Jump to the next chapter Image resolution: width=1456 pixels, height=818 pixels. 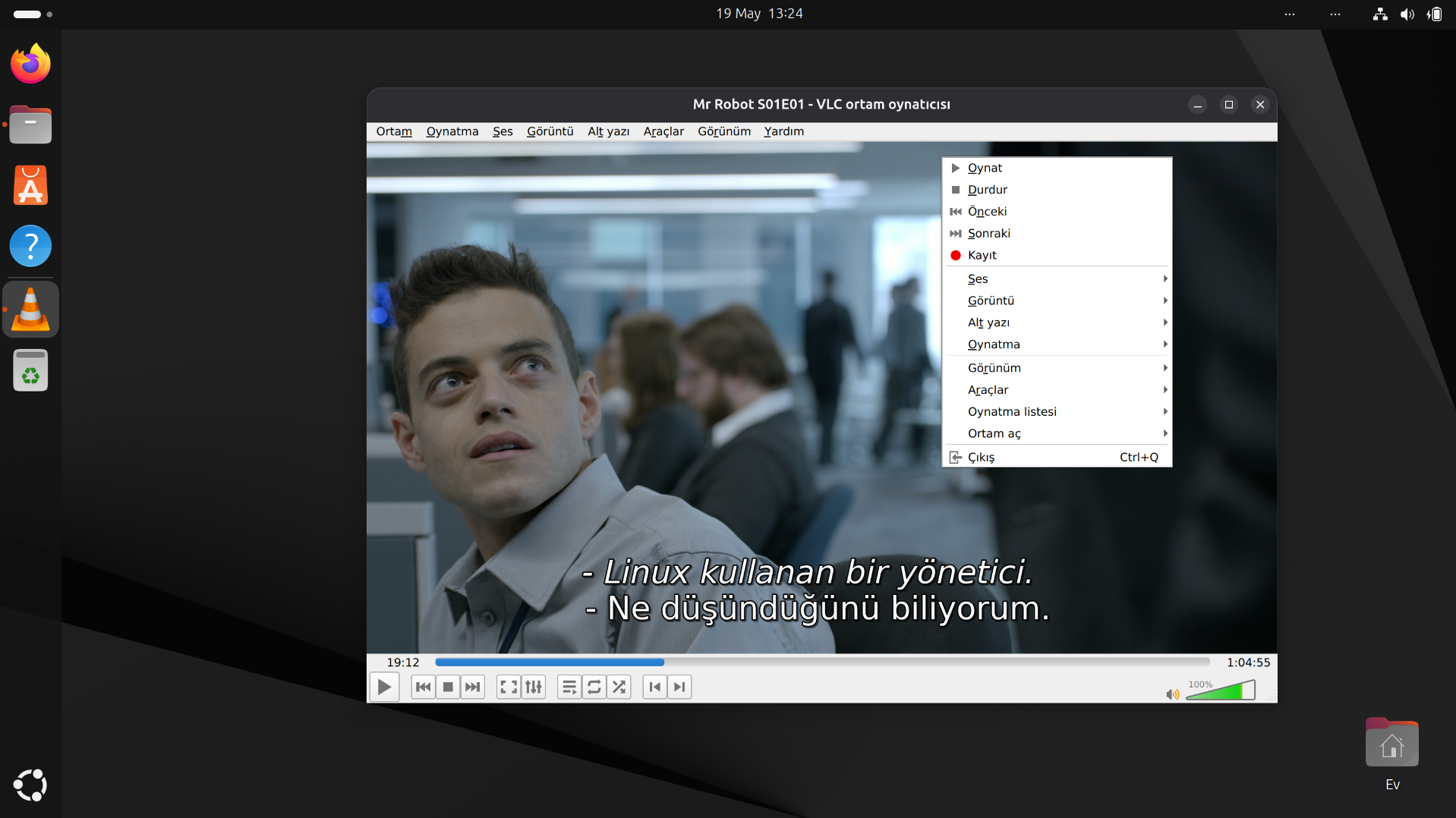[679, 687]
